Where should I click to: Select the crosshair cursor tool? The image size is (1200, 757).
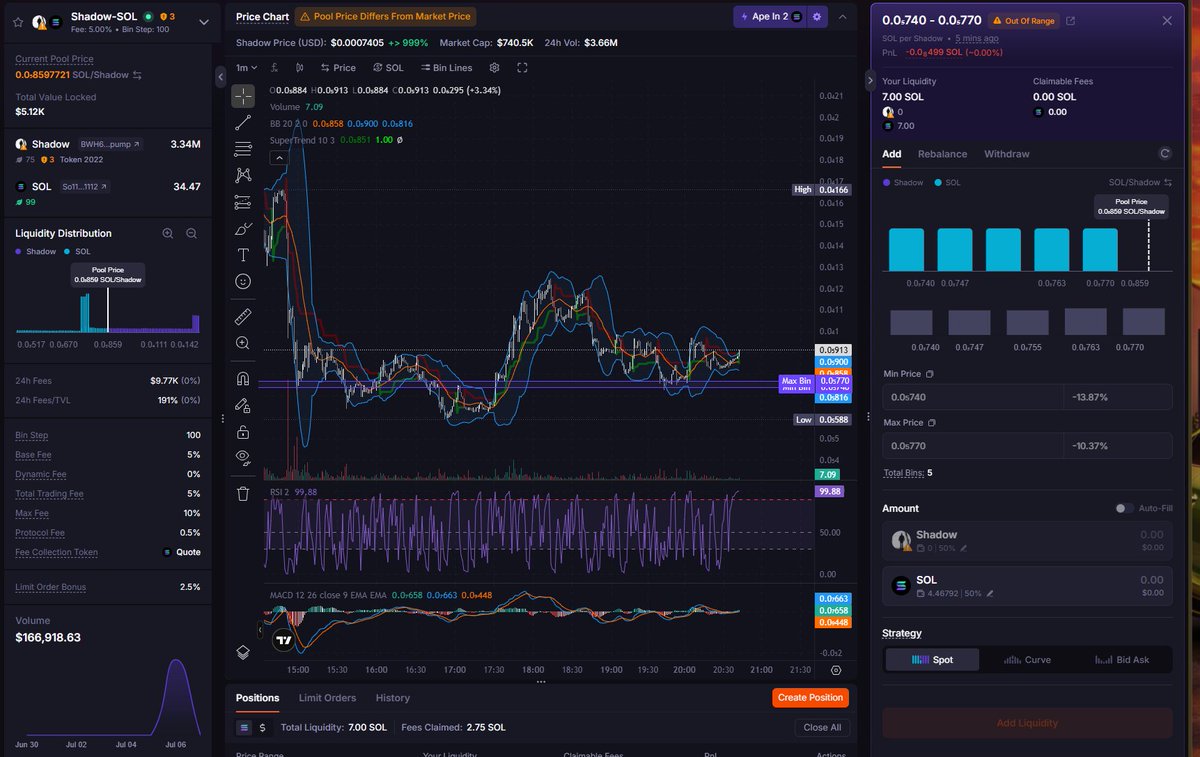click(243, 96)
